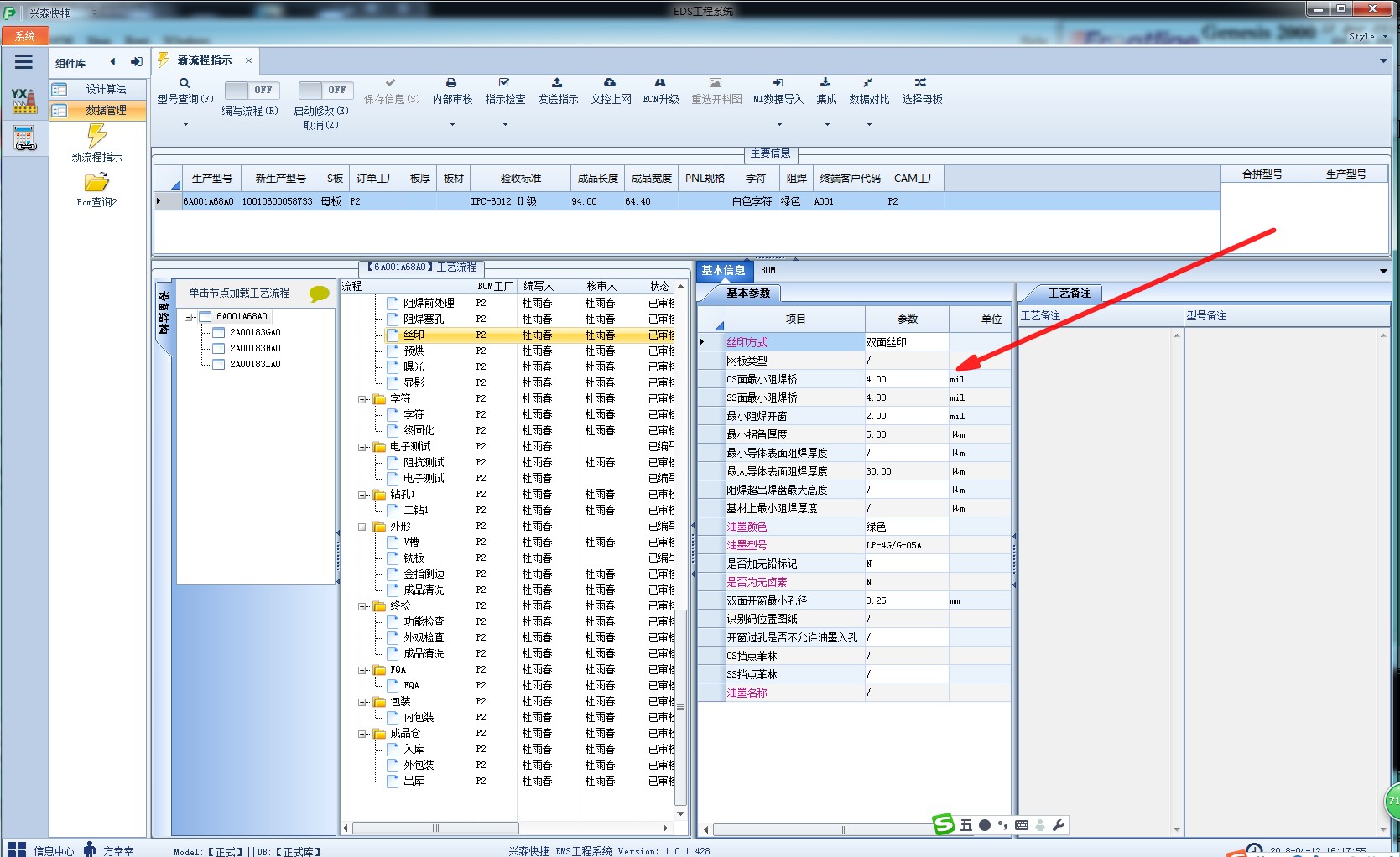Click the IME wrench settings icon
The width and height of the screenshot is (1400, 857).
click(1059, 825)
